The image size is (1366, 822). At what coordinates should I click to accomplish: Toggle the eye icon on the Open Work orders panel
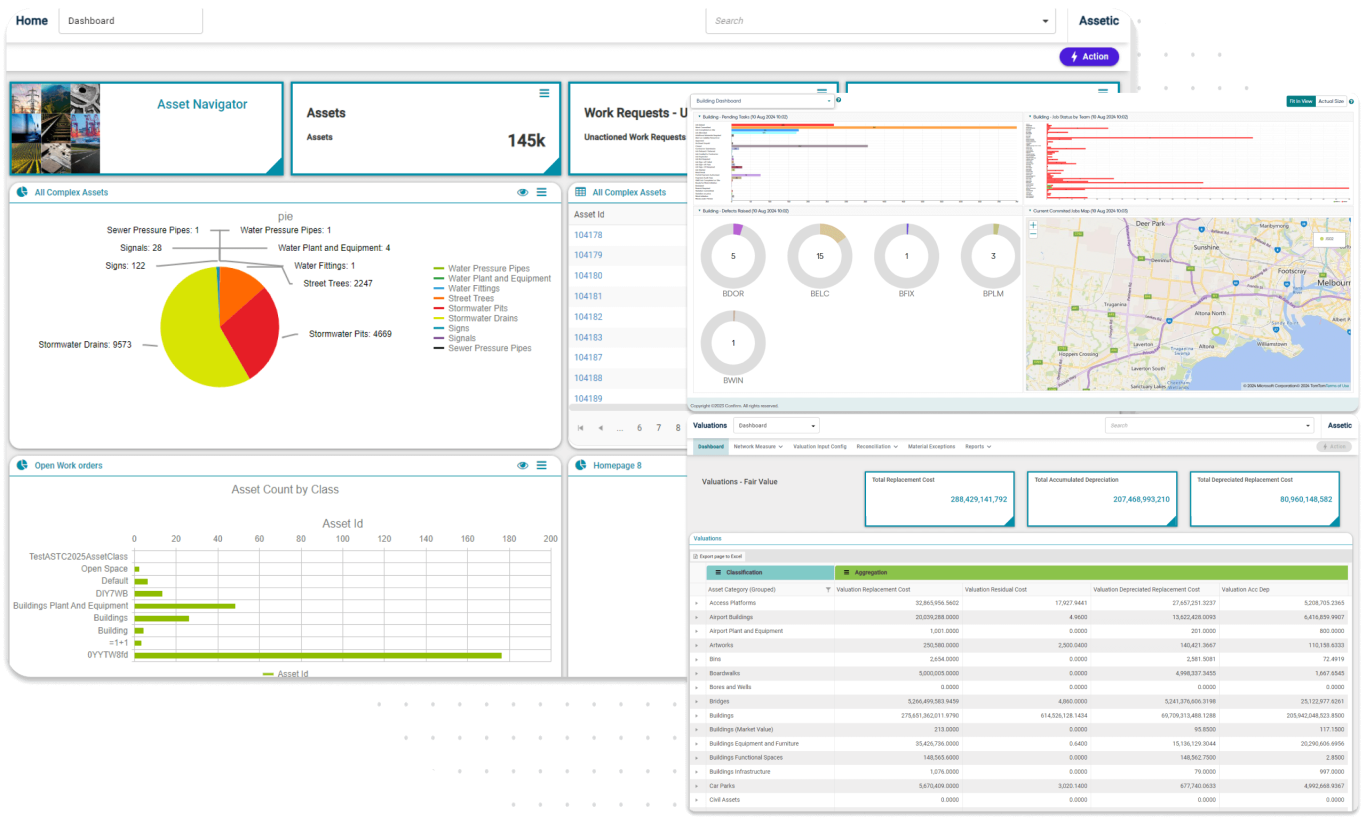coord(521,465)
